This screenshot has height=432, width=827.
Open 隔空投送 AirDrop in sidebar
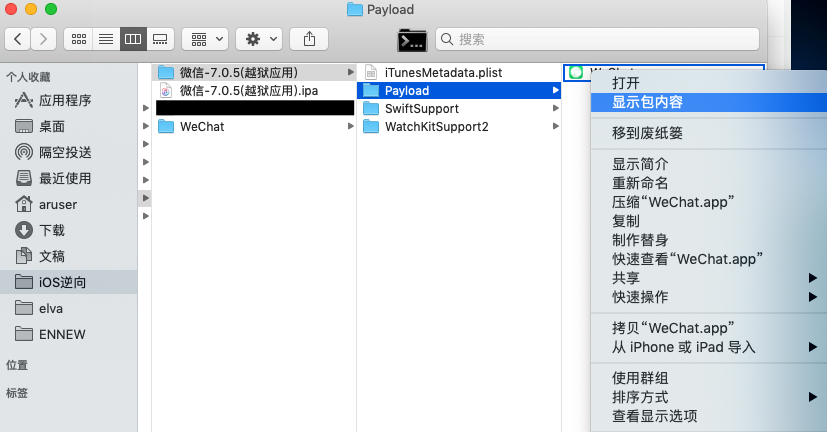point(69,152)
